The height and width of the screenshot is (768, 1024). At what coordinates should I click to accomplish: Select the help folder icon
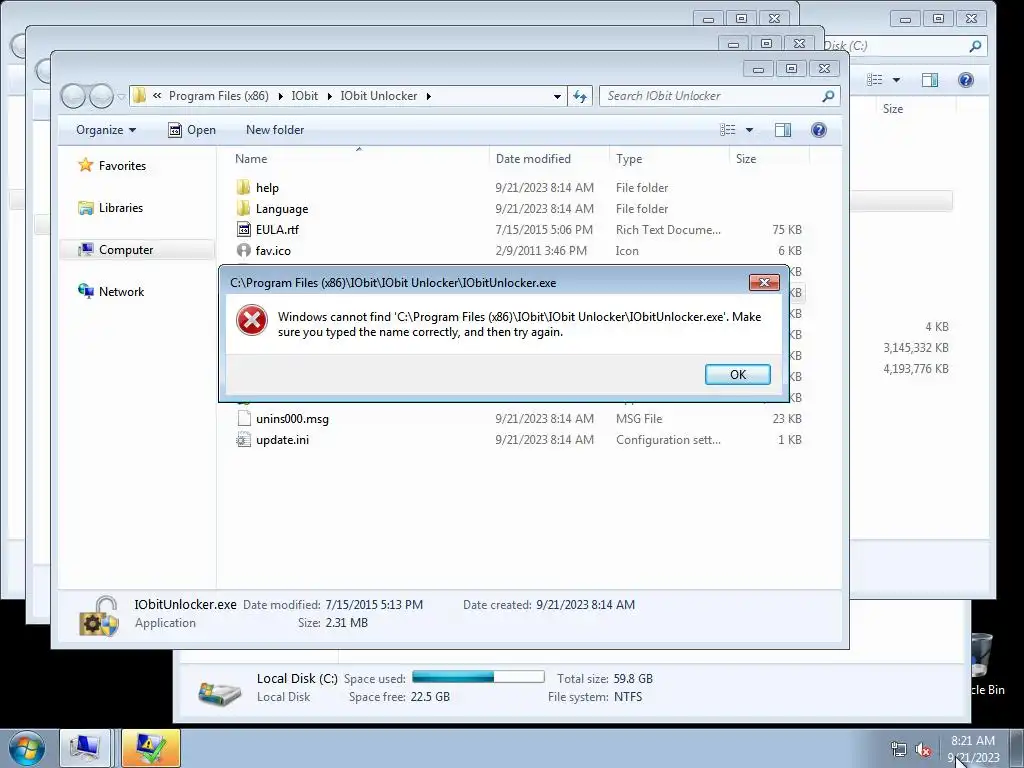pyautogui.click(x=244, y=187)
